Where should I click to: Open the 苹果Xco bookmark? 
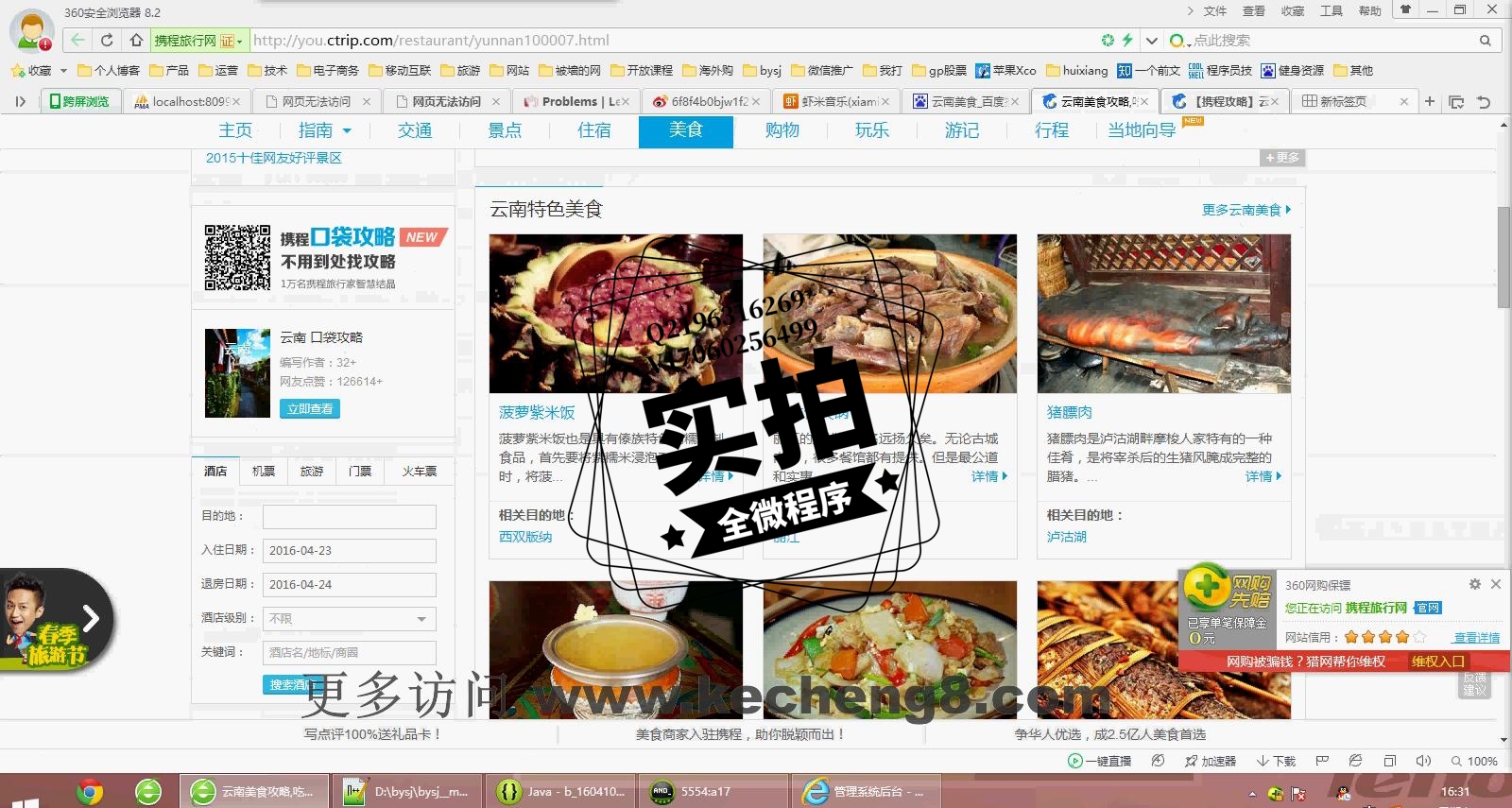[x=1006, y=70]
